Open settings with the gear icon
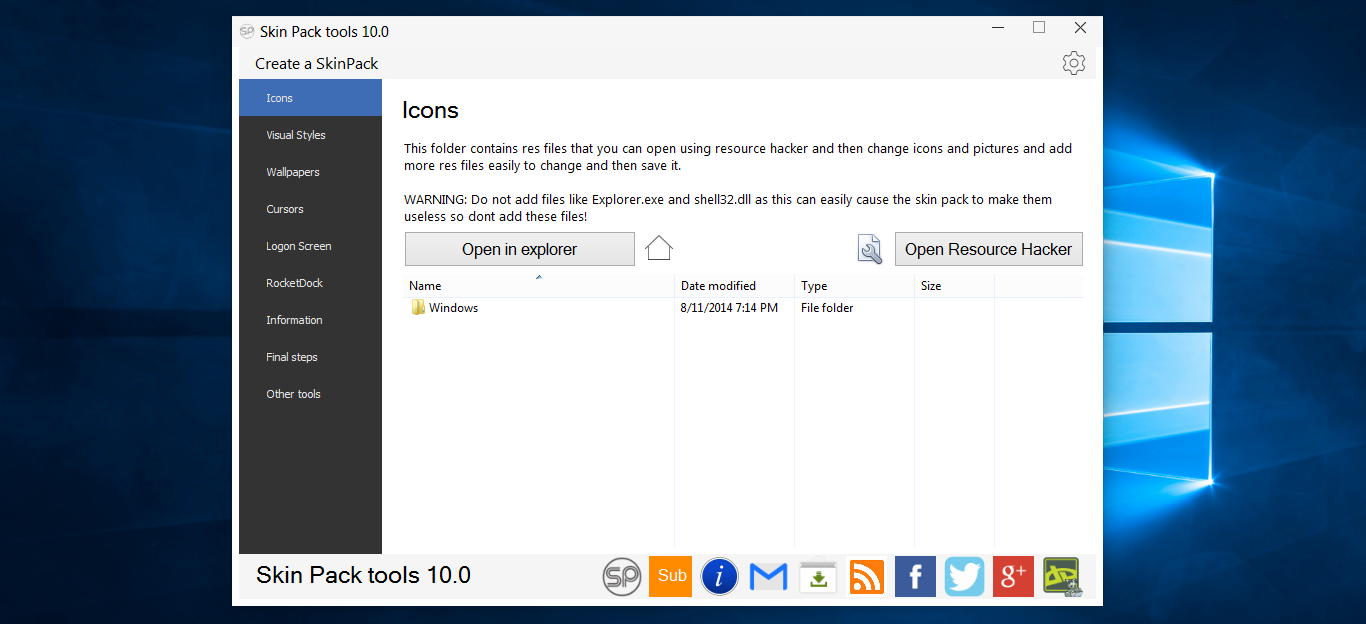Viewport: 1366px width, 624px height. [x=1074, y=63]
